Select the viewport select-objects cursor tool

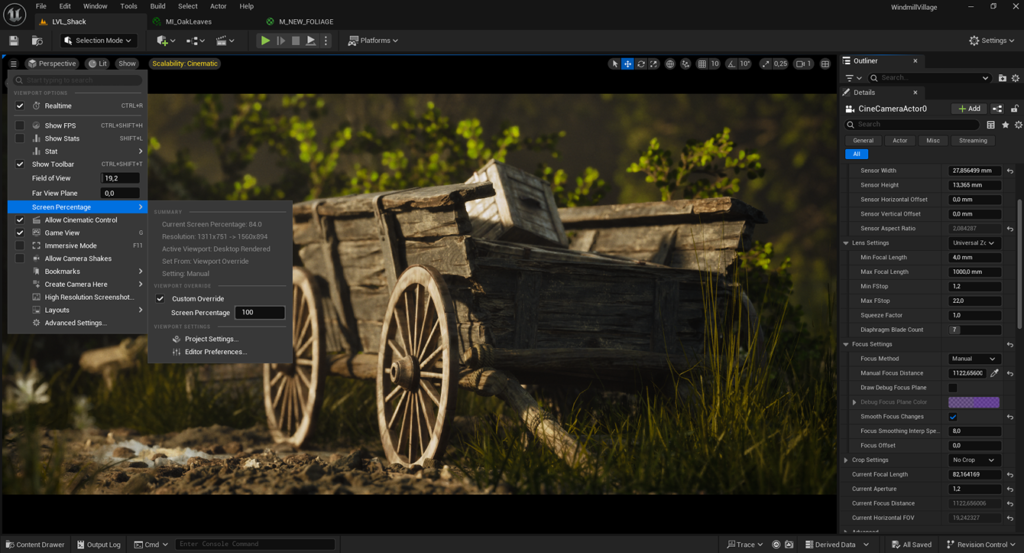(x=614, y=64)
